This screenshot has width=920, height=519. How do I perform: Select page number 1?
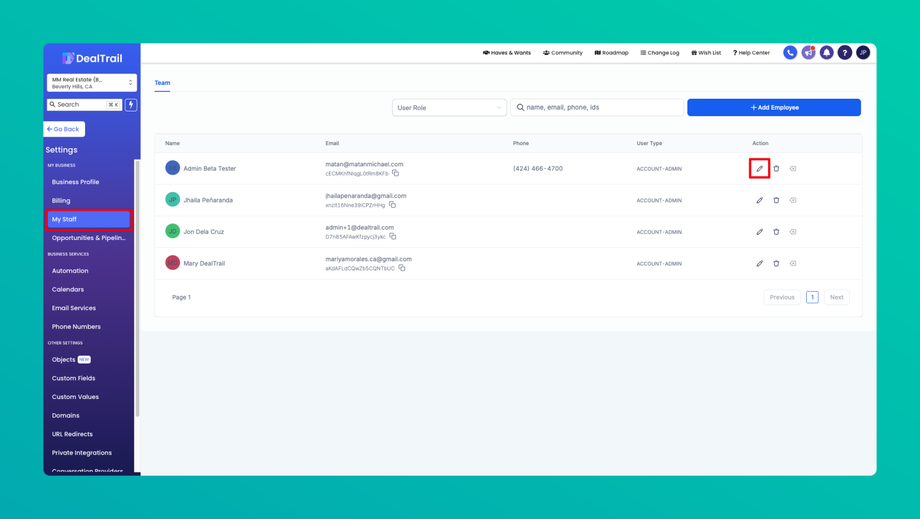[812, 297]
